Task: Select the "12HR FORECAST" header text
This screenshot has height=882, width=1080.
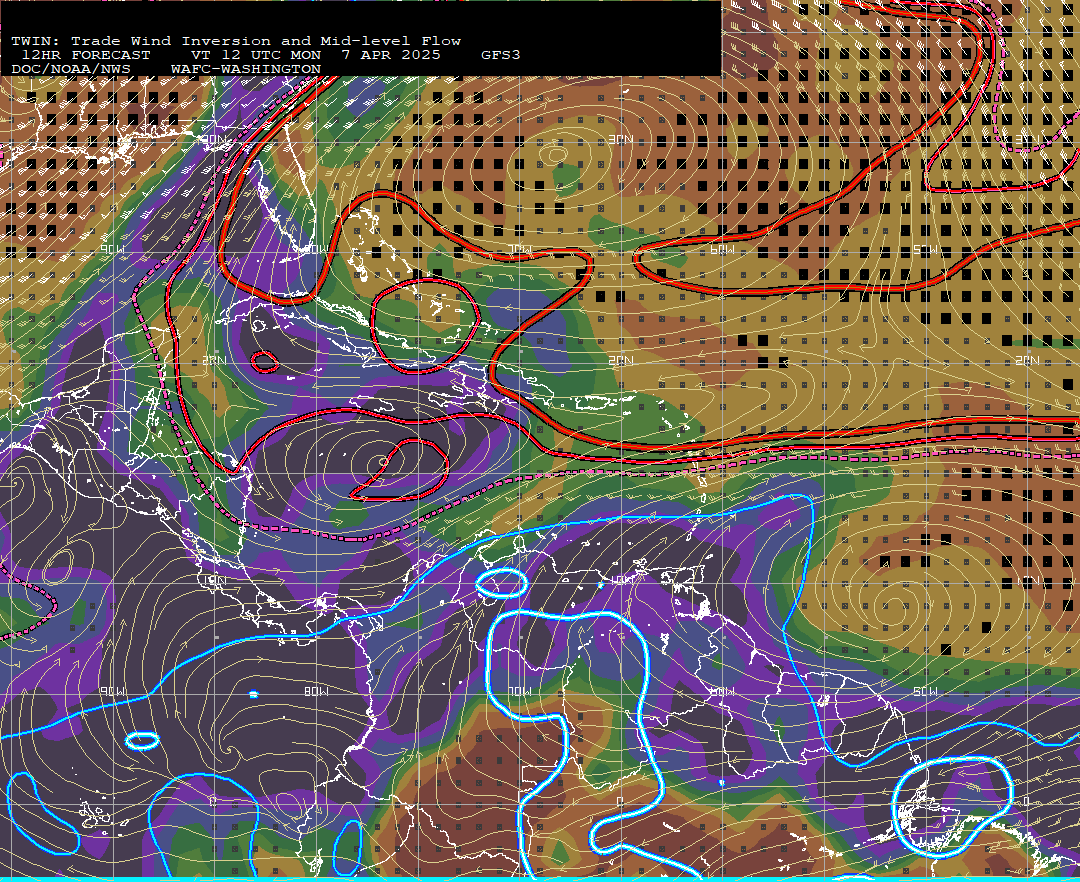Action: pyautogui.click(x=85, y=55)
